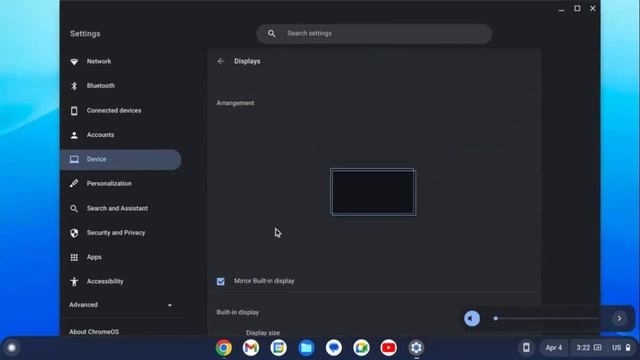Open About ChromeOS page
The image size is (640, 360).
[94, 332]
